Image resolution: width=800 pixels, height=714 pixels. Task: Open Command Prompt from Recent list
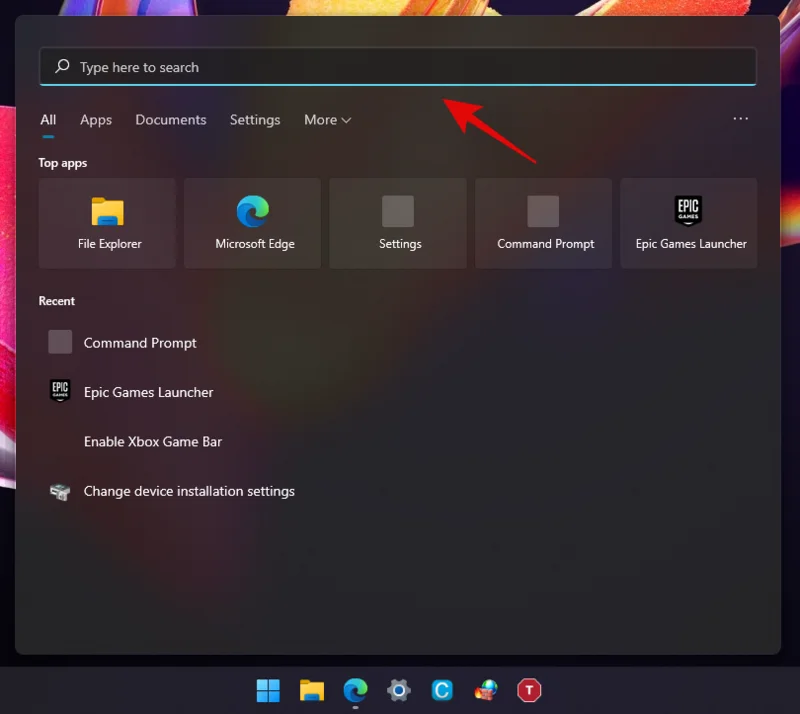140,343
